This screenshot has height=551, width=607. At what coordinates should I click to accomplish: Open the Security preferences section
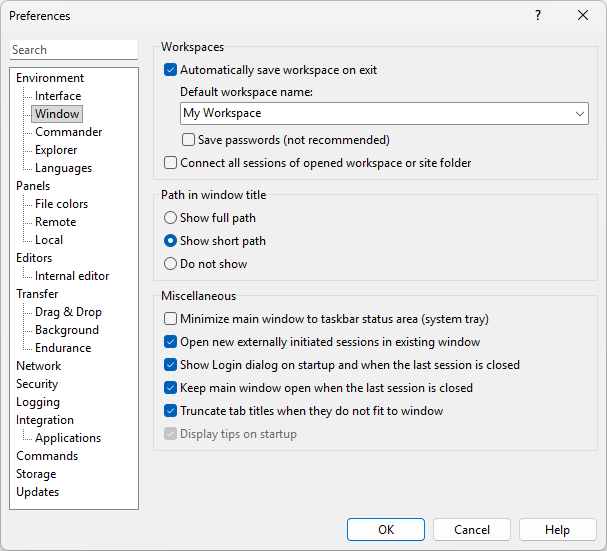click(x=37, y=384)
